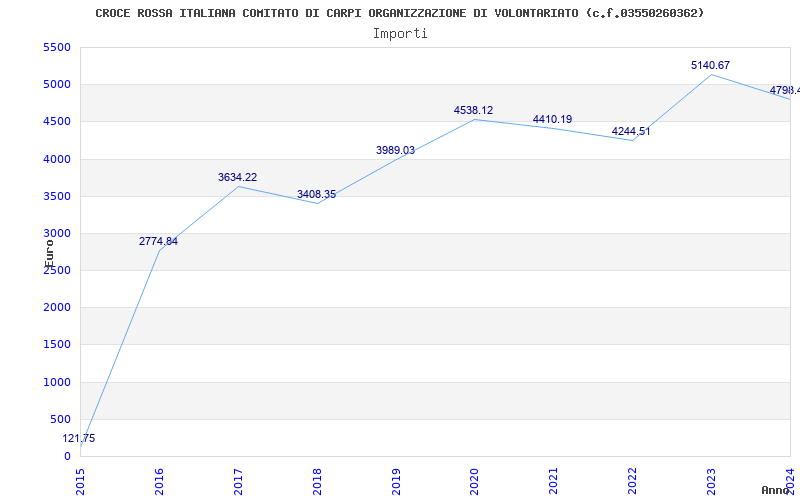Image resolution: width=800 pixels, height=500 pixels.
Task: Select the 2023 year label on x-axis
Action: point(711,481)
